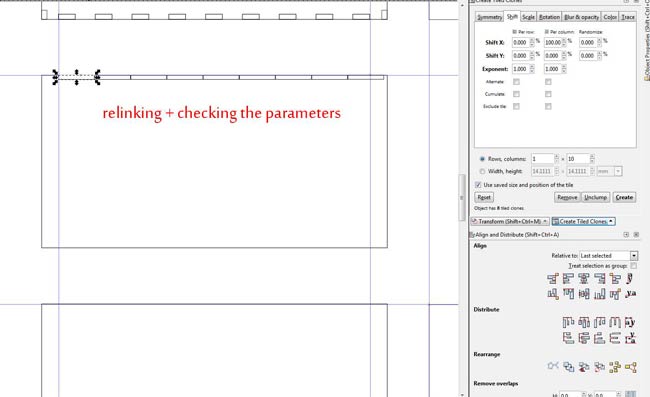Click the Create button
Viewport: 650px width, 397px height.
click(624, 197)
